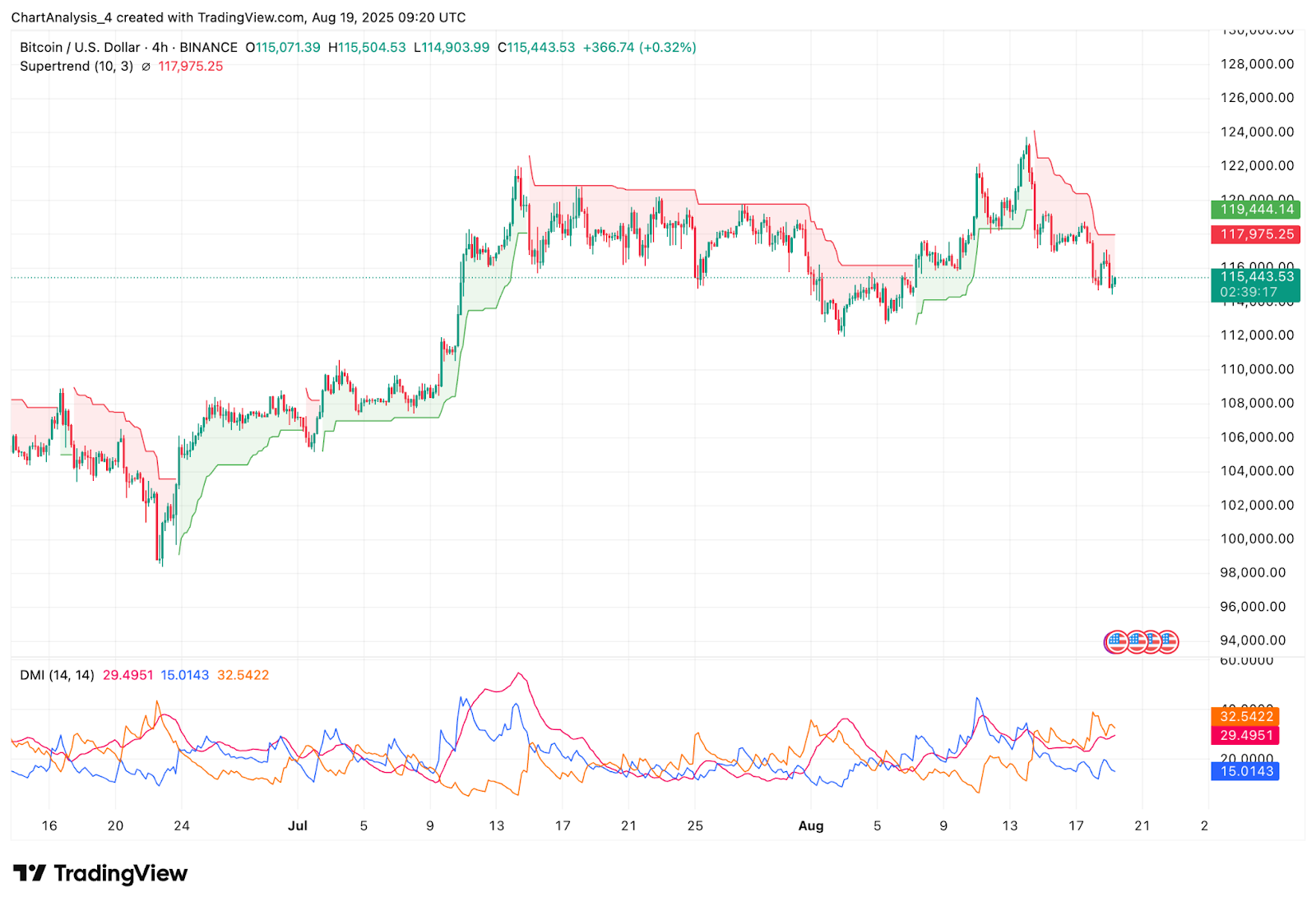Click the low value "L114,903.99" in the legend
Viewport: 1316px width, 906px height.
click(452, 48)
